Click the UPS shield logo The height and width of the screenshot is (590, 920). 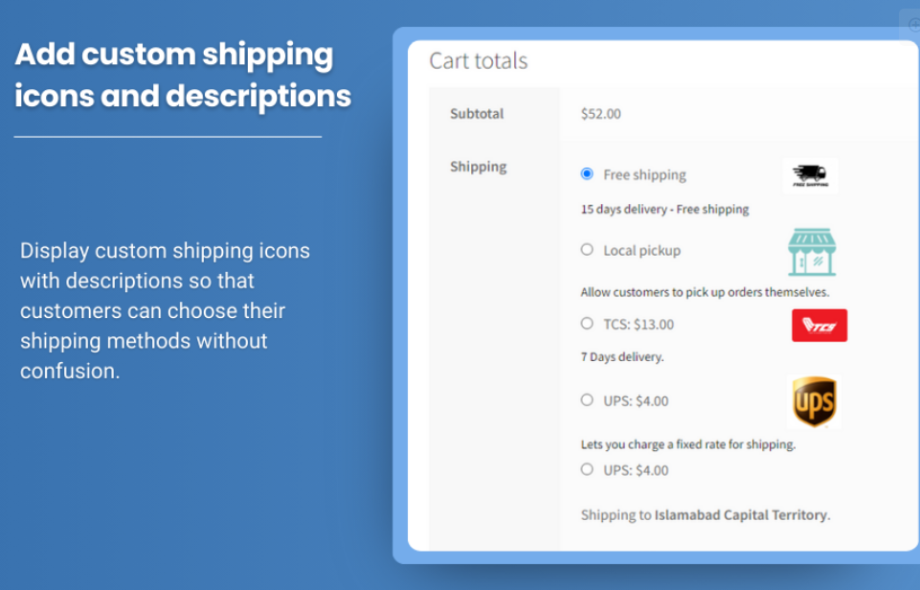coord(814,402)
